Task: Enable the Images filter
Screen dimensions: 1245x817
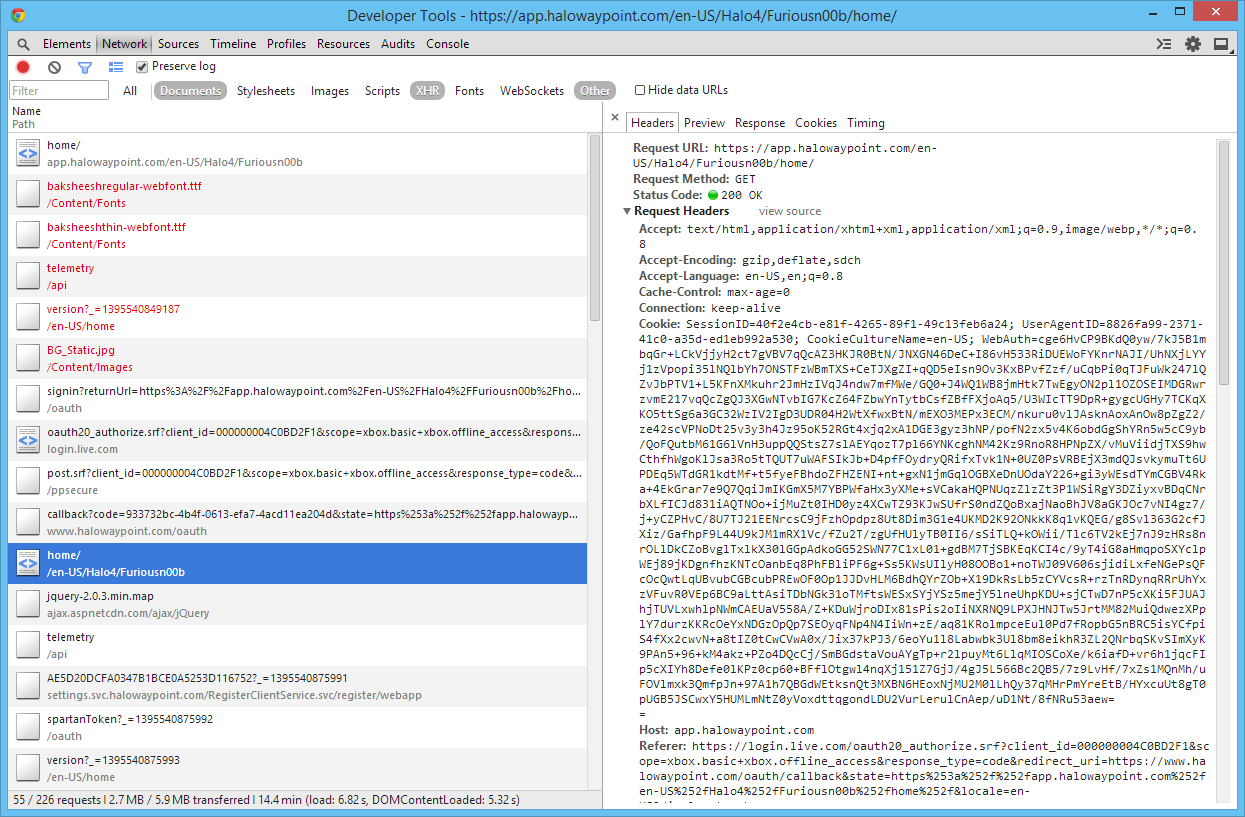Action: click(330, 91)
